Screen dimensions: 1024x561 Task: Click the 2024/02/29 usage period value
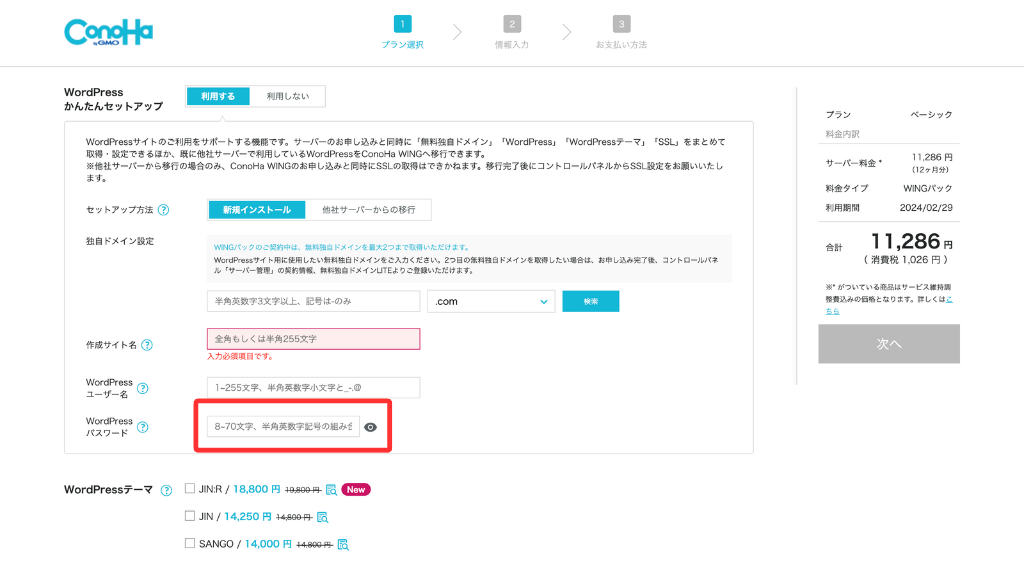pos(926,208)
